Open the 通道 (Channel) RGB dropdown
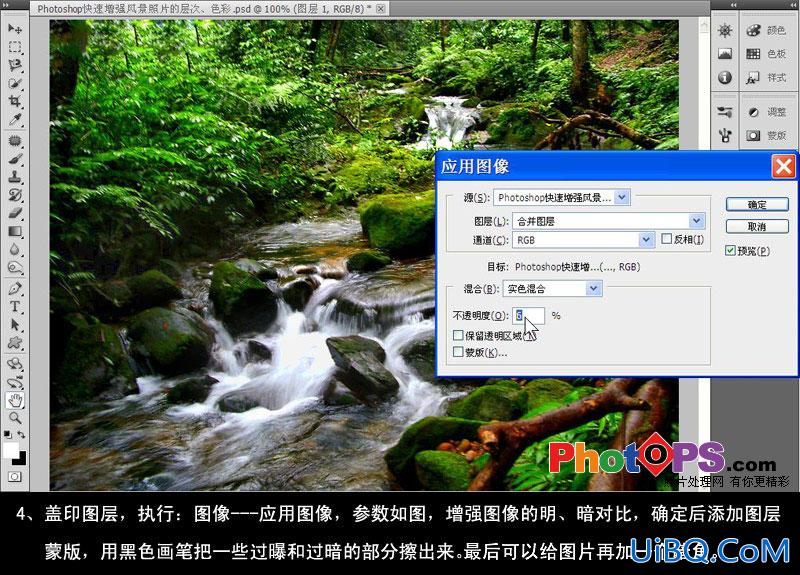This screenshot has height=575, width=800. click(x=583, y=240)
